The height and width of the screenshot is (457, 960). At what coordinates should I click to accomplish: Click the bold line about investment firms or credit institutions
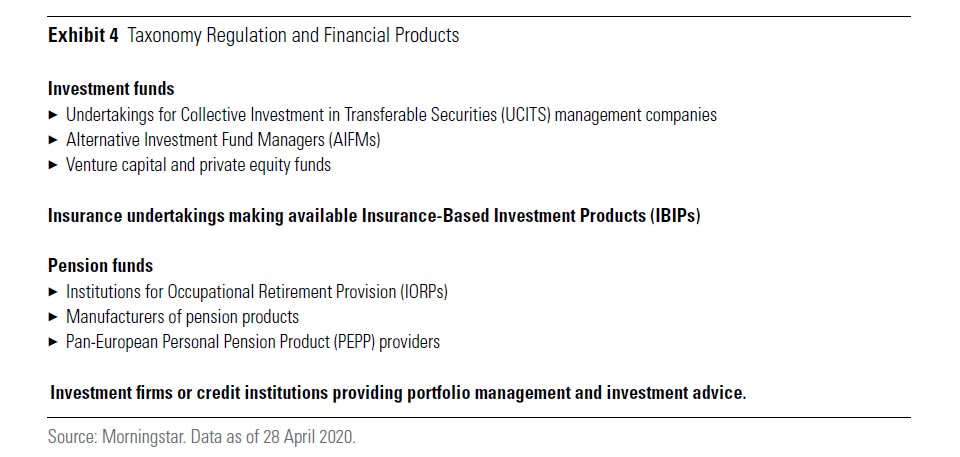398,393
